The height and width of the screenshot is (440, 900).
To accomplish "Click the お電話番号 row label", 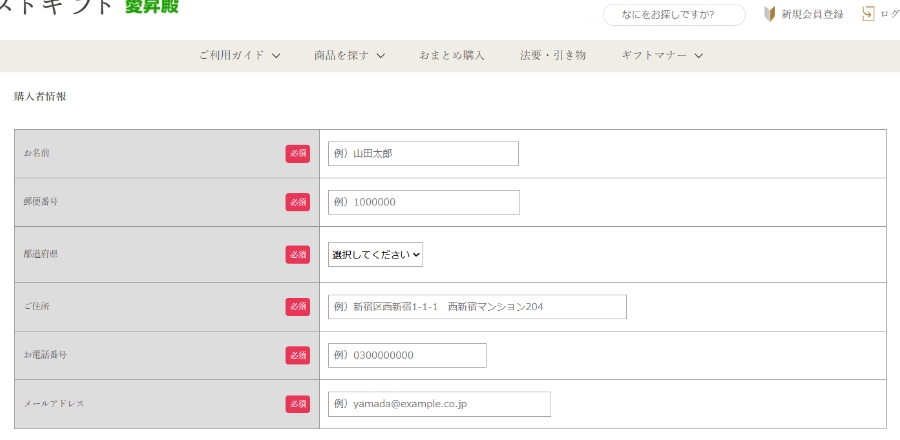I will (45, 355).
